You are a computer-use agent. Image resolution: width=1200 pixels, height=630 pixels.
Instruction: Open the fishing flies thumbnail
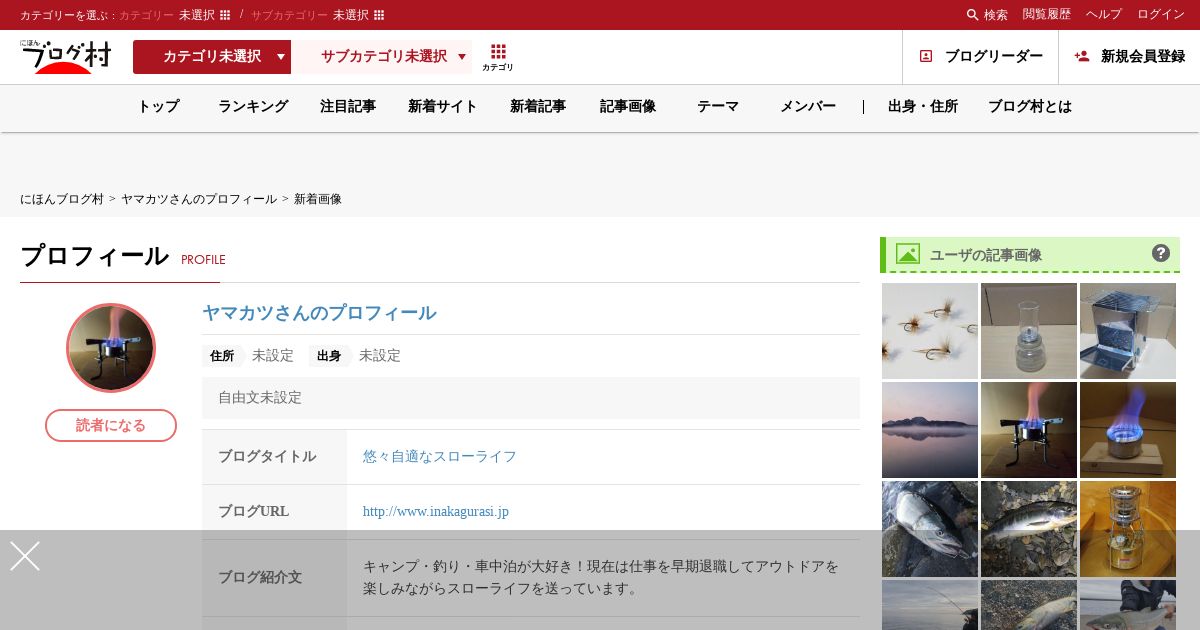(x=930, y=331)
